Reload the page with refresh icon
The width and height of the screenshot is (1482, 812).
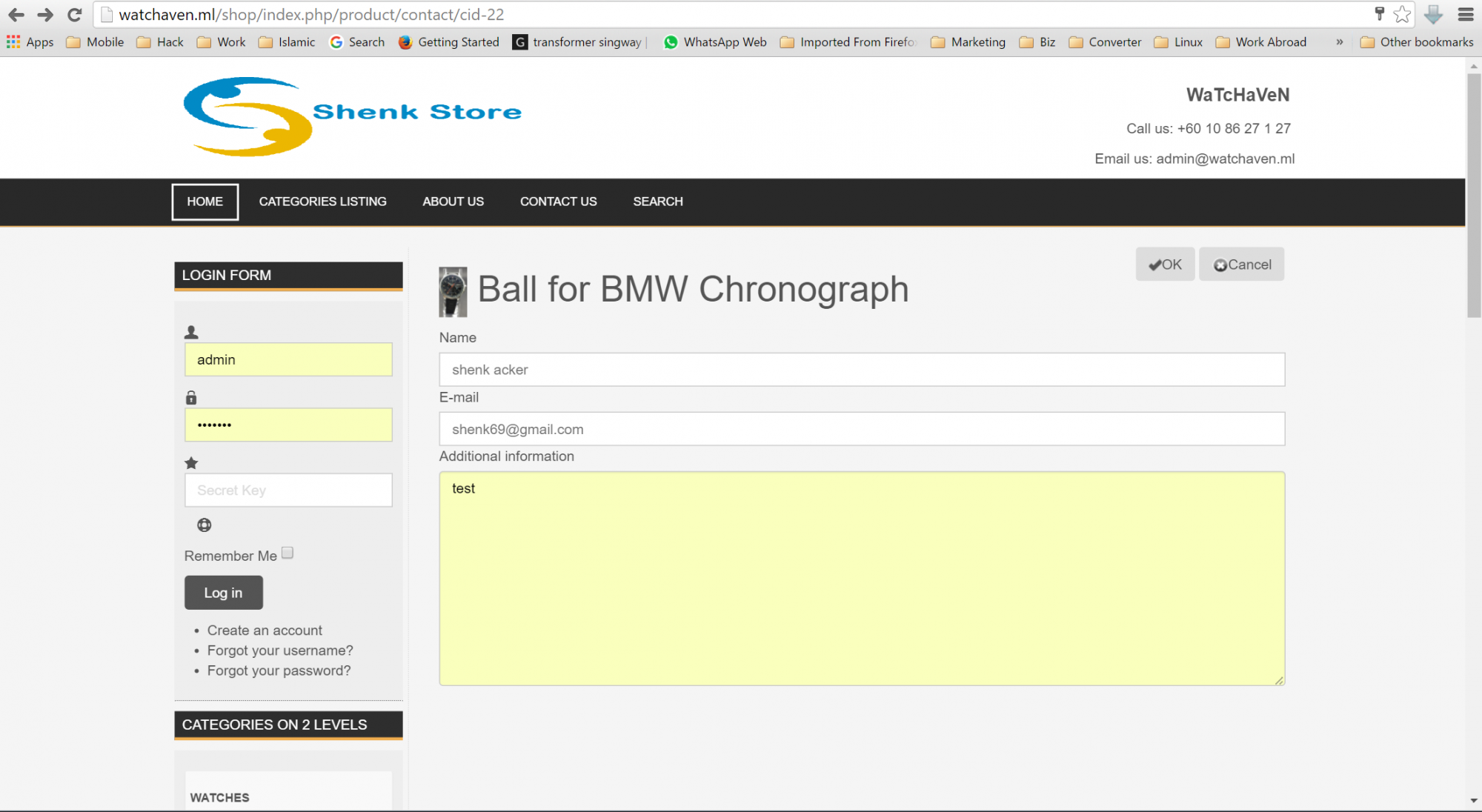[x=74, y=15]
